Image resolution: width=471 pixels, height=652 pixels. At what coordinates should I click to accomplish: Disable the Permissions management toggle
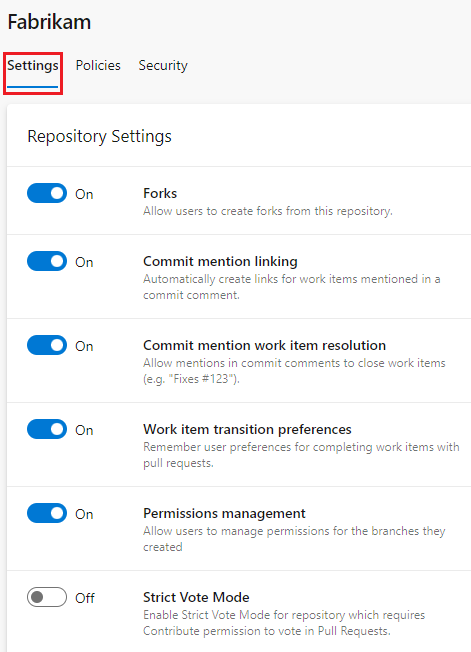click(x=47, y=513)
